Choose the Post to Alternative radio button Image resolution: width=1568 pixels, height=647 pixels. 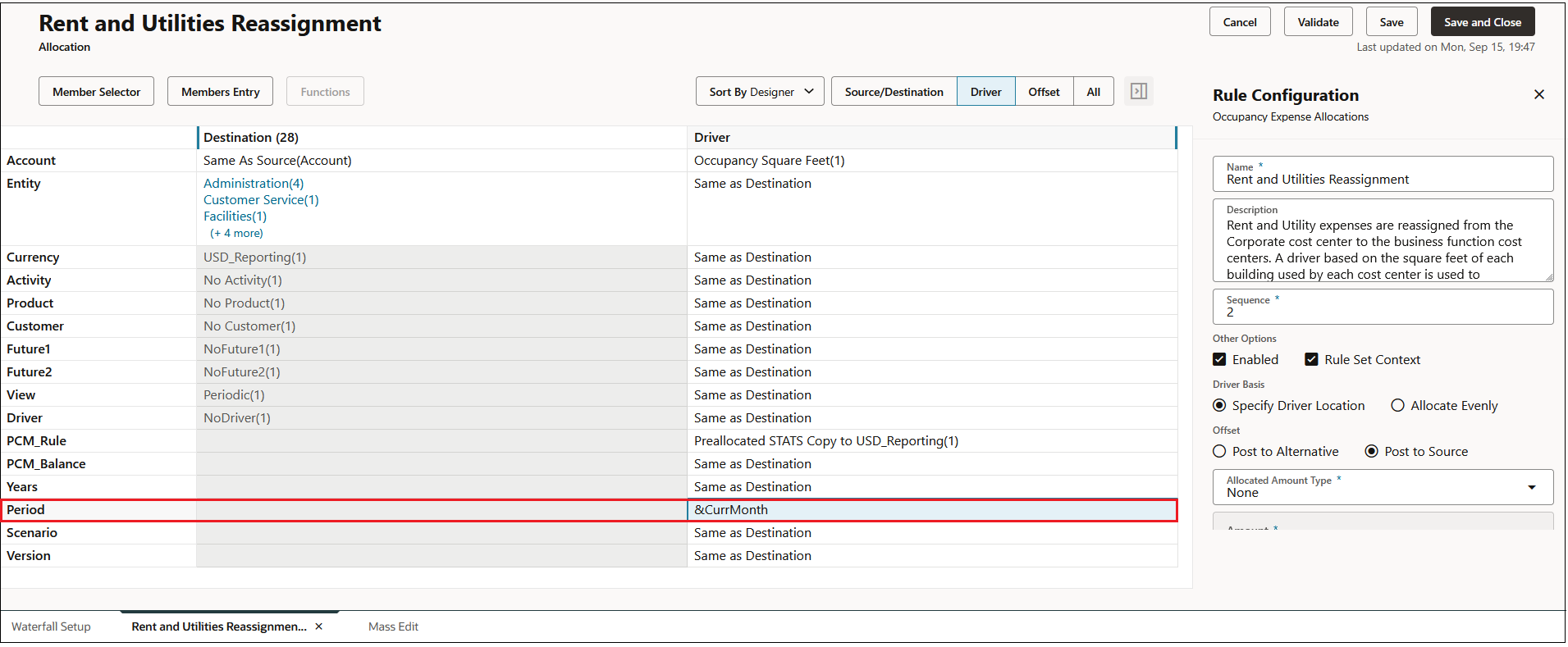(x=1219, y=451)
